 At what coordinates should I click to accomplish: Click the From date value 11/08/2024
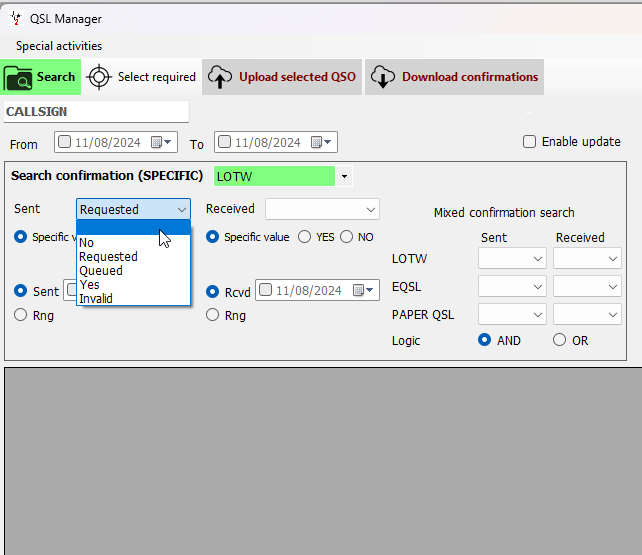pos(108,142)
